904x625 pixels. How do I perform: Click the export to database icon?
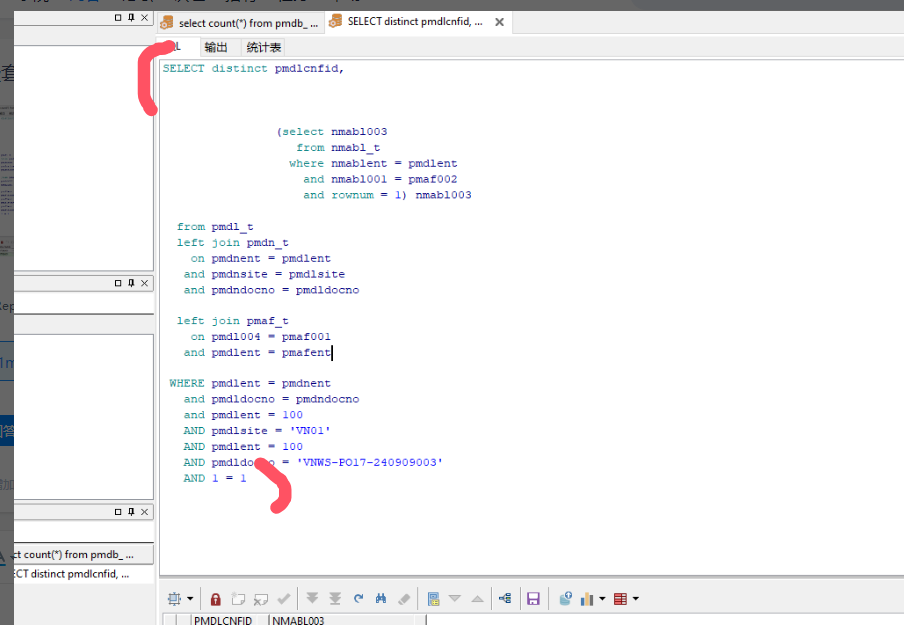[566, 598]
